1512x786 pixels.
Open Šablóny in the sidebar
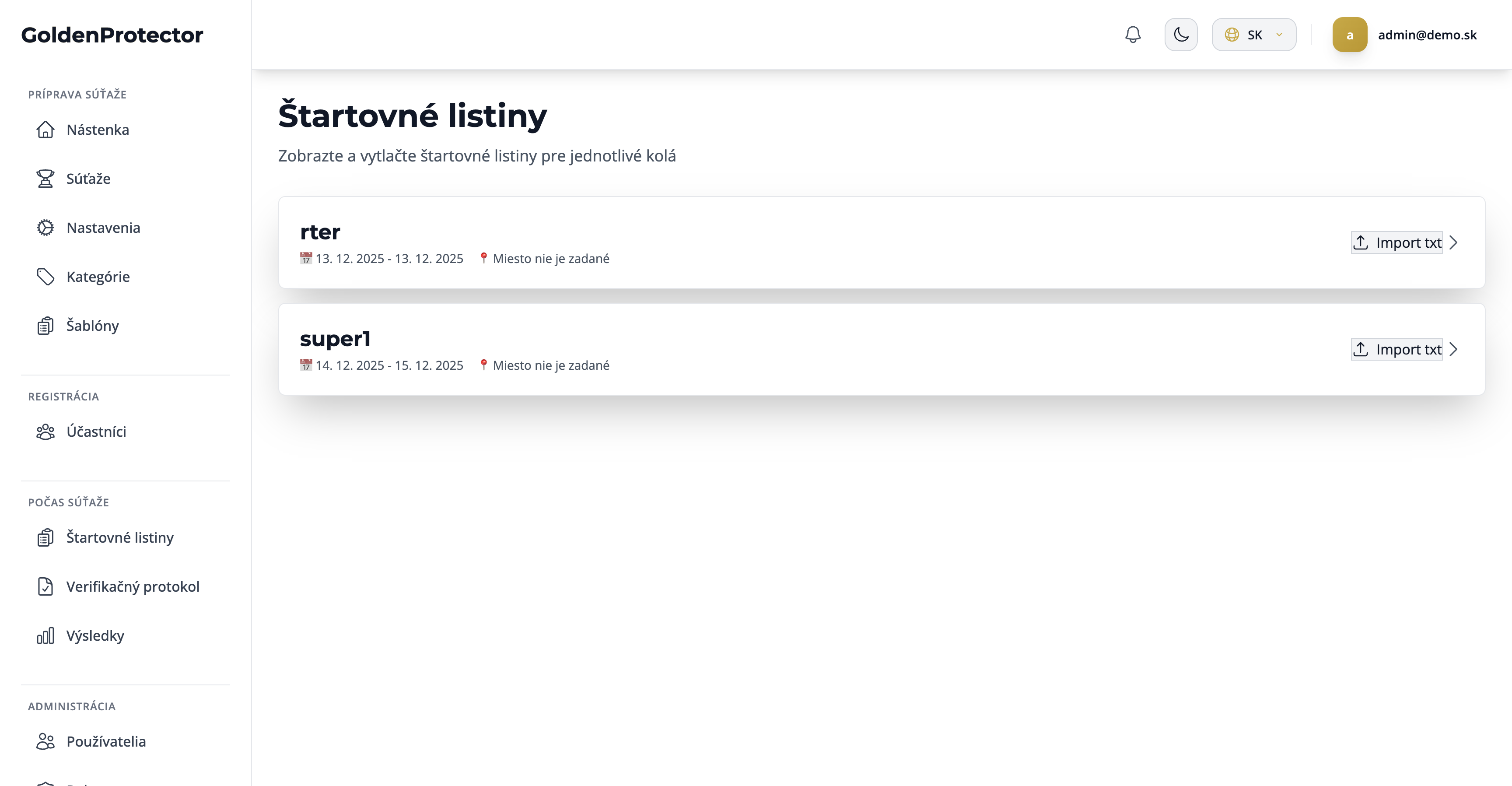tap(92, 326)
